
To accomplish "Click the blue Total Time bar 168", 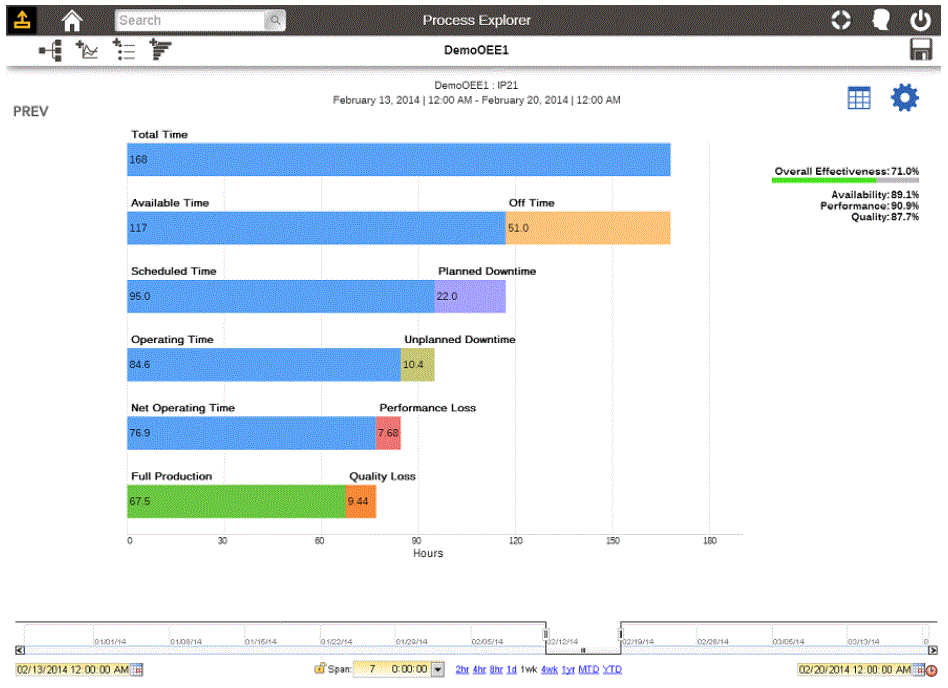I will click(x=399, y=160).
